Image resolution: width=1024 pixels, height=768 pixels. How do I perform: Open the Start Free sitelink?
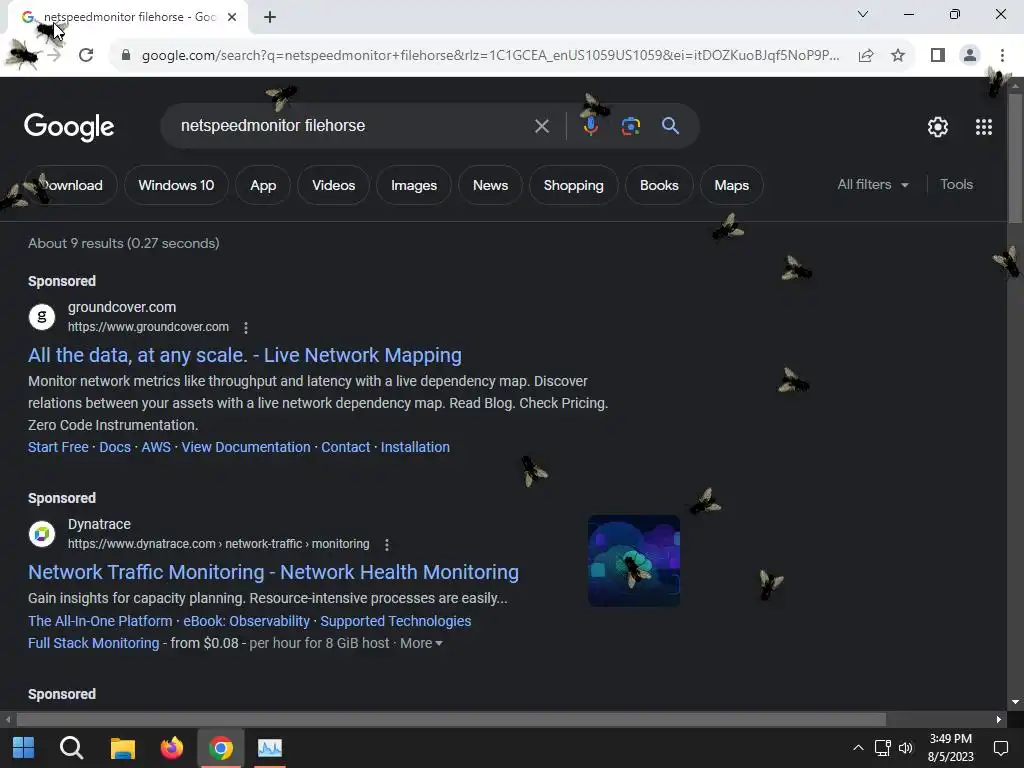point(58,447)
